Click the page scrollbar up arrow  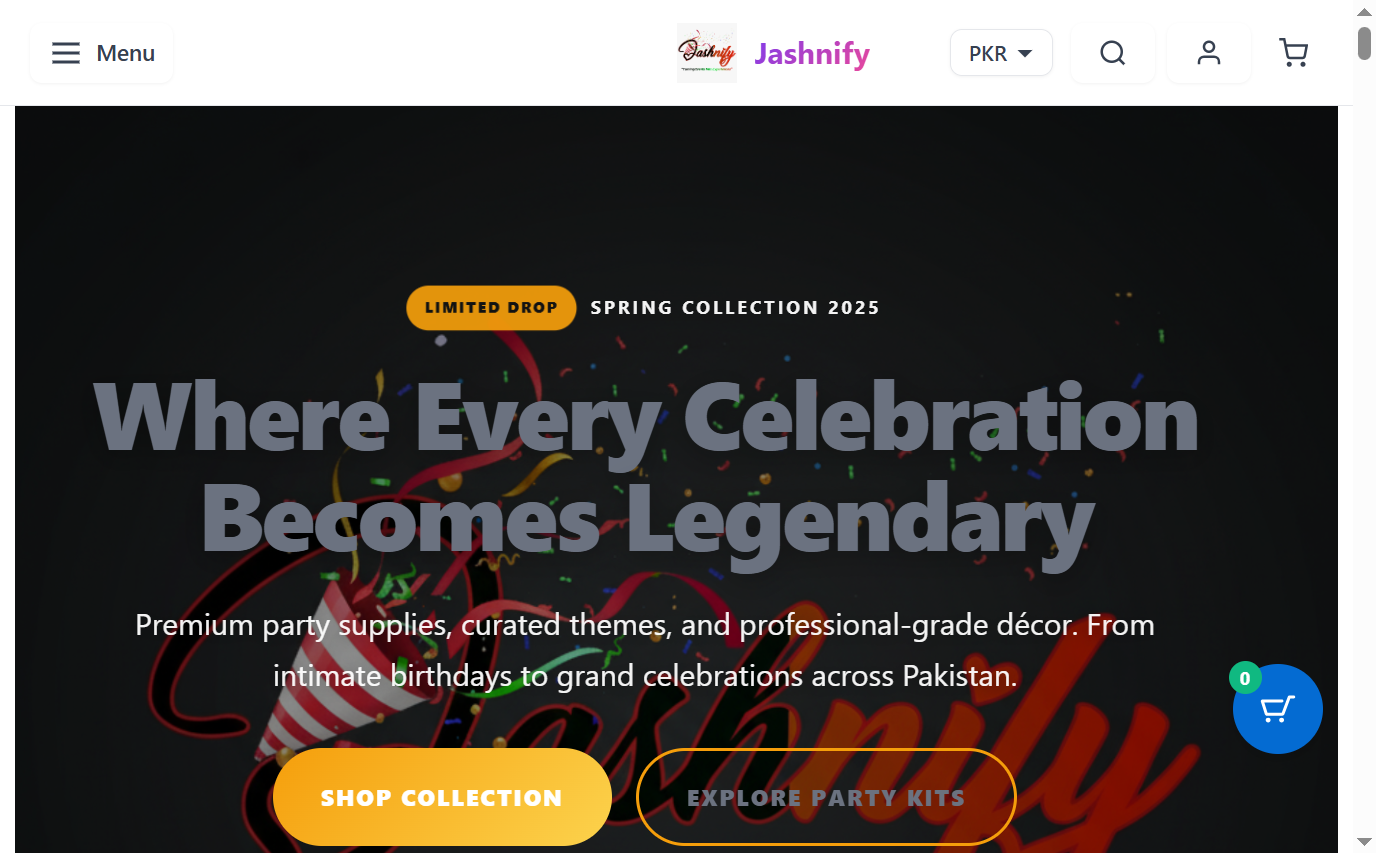(x=1364, y=12)
